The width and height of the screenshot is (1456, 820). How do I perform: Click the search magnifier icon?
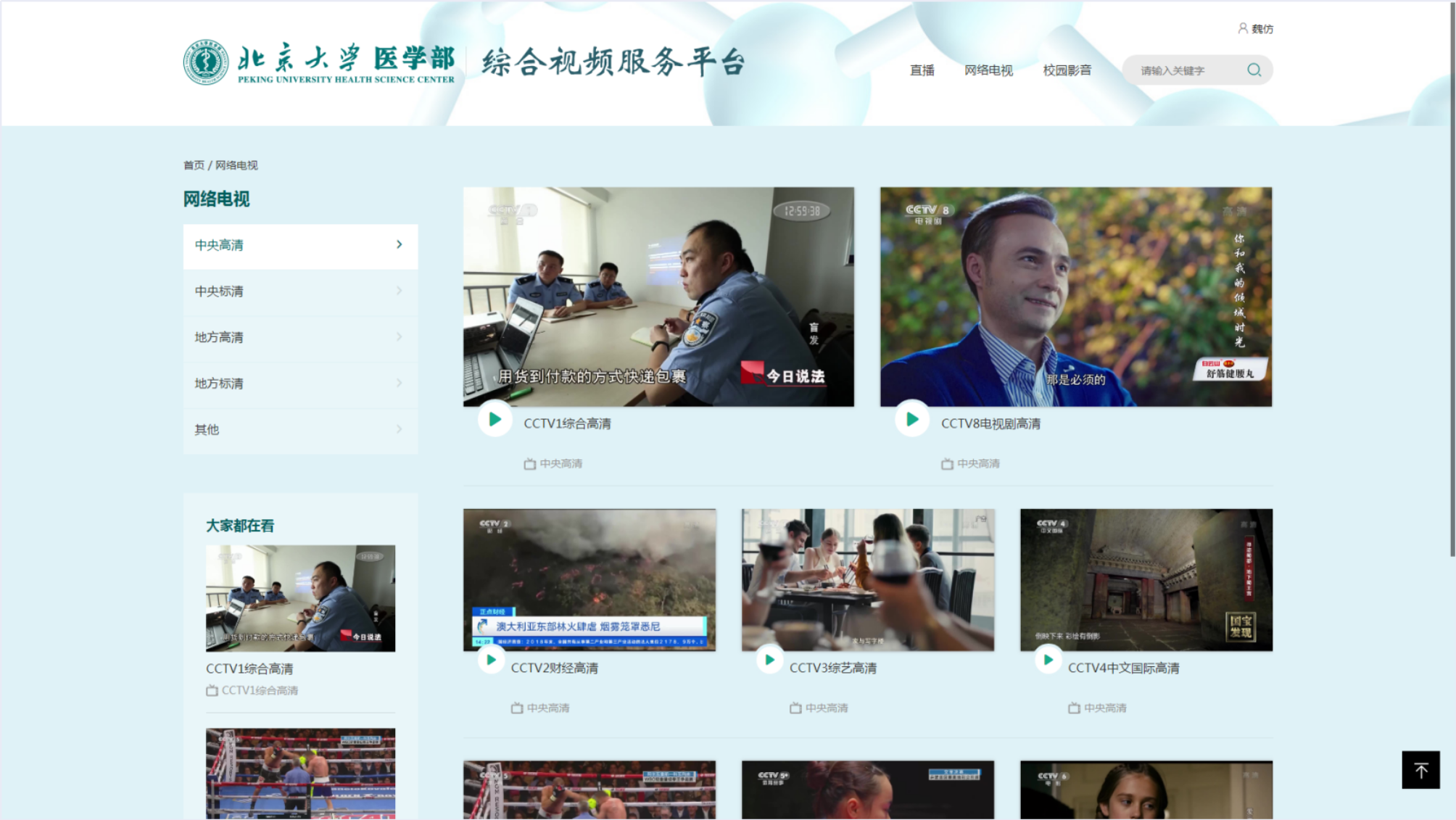click(1254, 70)
